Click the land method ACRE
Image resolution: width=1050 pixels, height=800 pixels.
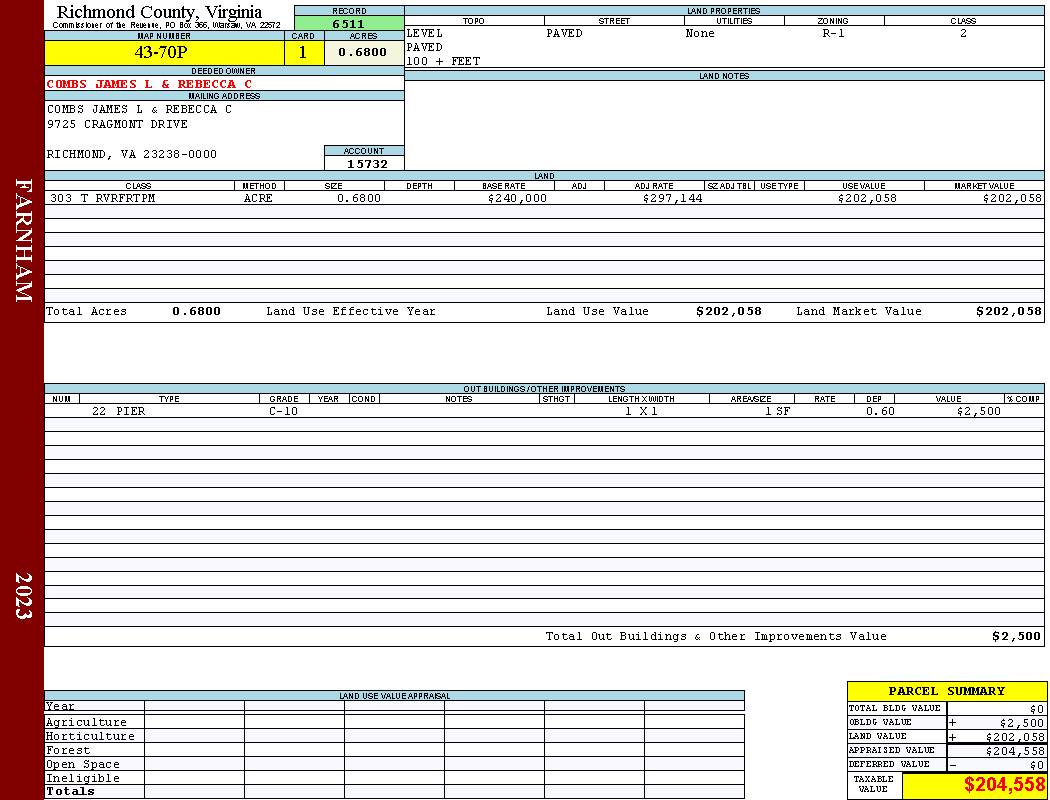point(258,198)
